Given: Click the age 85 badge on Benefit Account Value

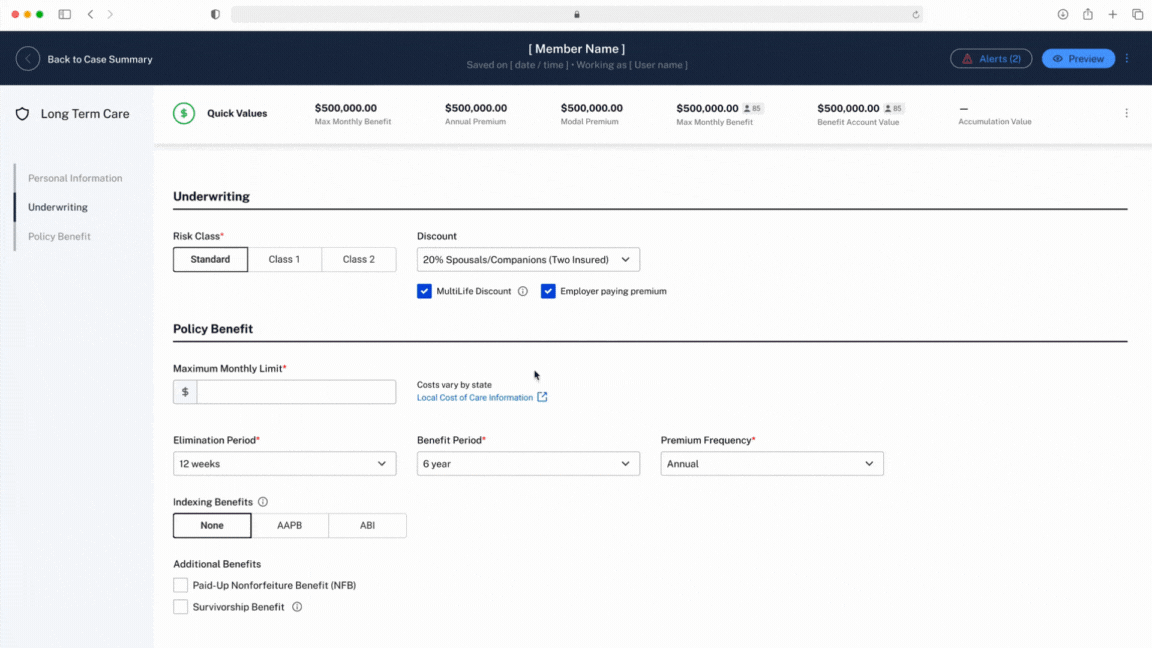Looking at the screenshot, I should tap(893, 108).
